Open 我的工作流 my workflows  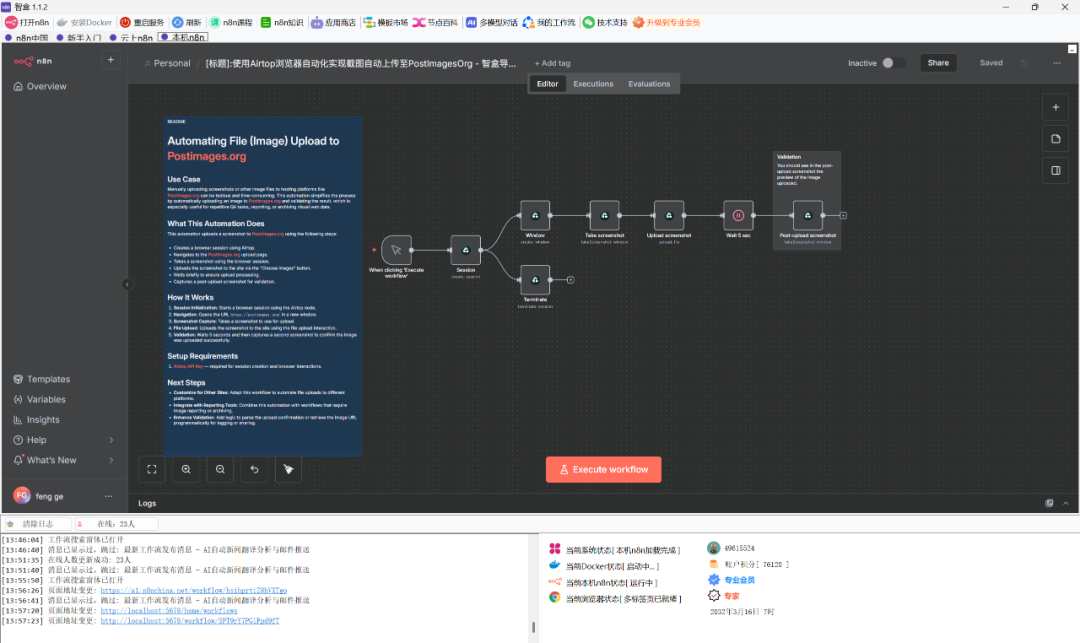click(x=549, y=22)
